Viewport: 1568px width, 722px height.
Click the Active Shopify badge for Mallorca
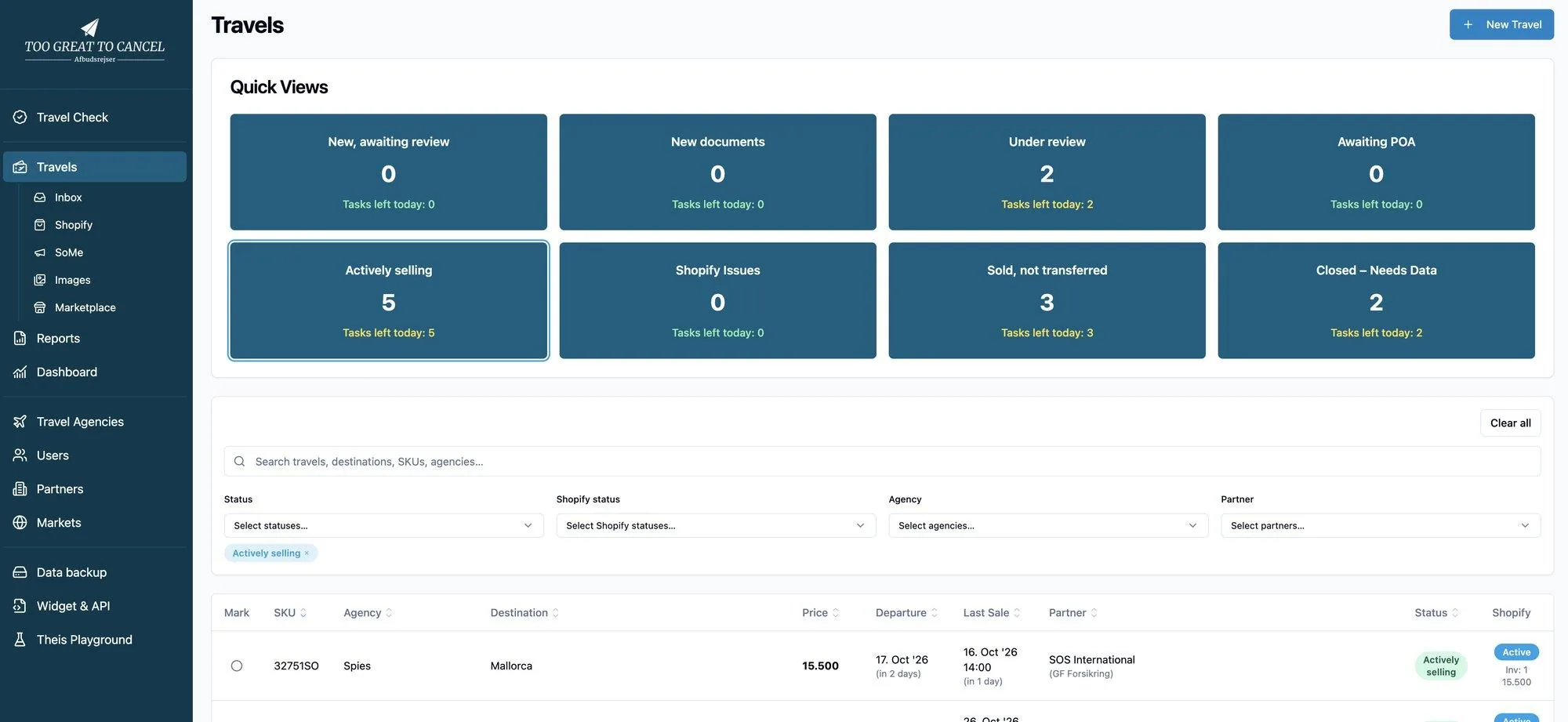(x=1516, y=652)
